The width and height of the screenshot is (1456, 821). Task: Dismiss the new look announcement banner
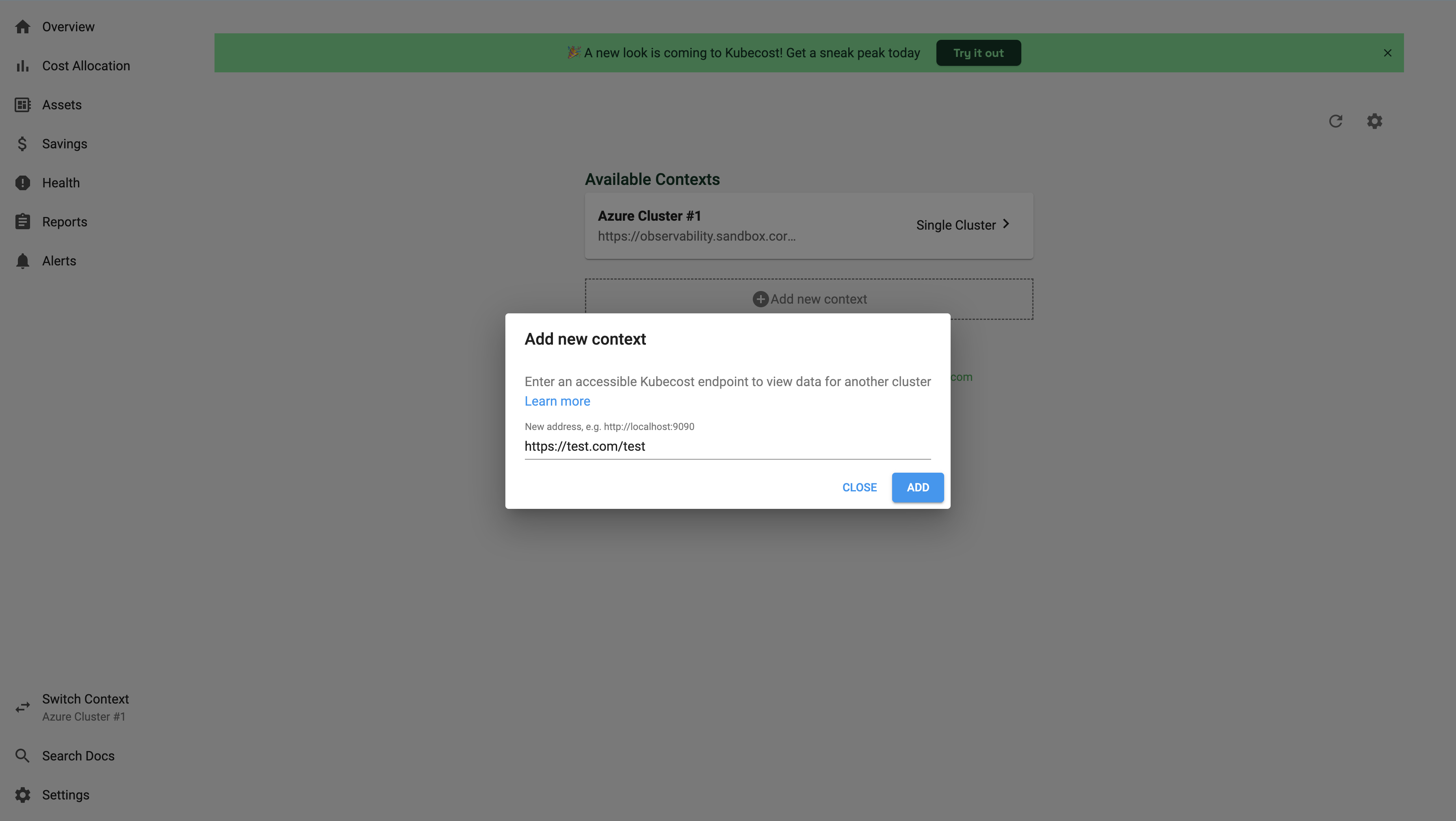(x=1388, y=52)
